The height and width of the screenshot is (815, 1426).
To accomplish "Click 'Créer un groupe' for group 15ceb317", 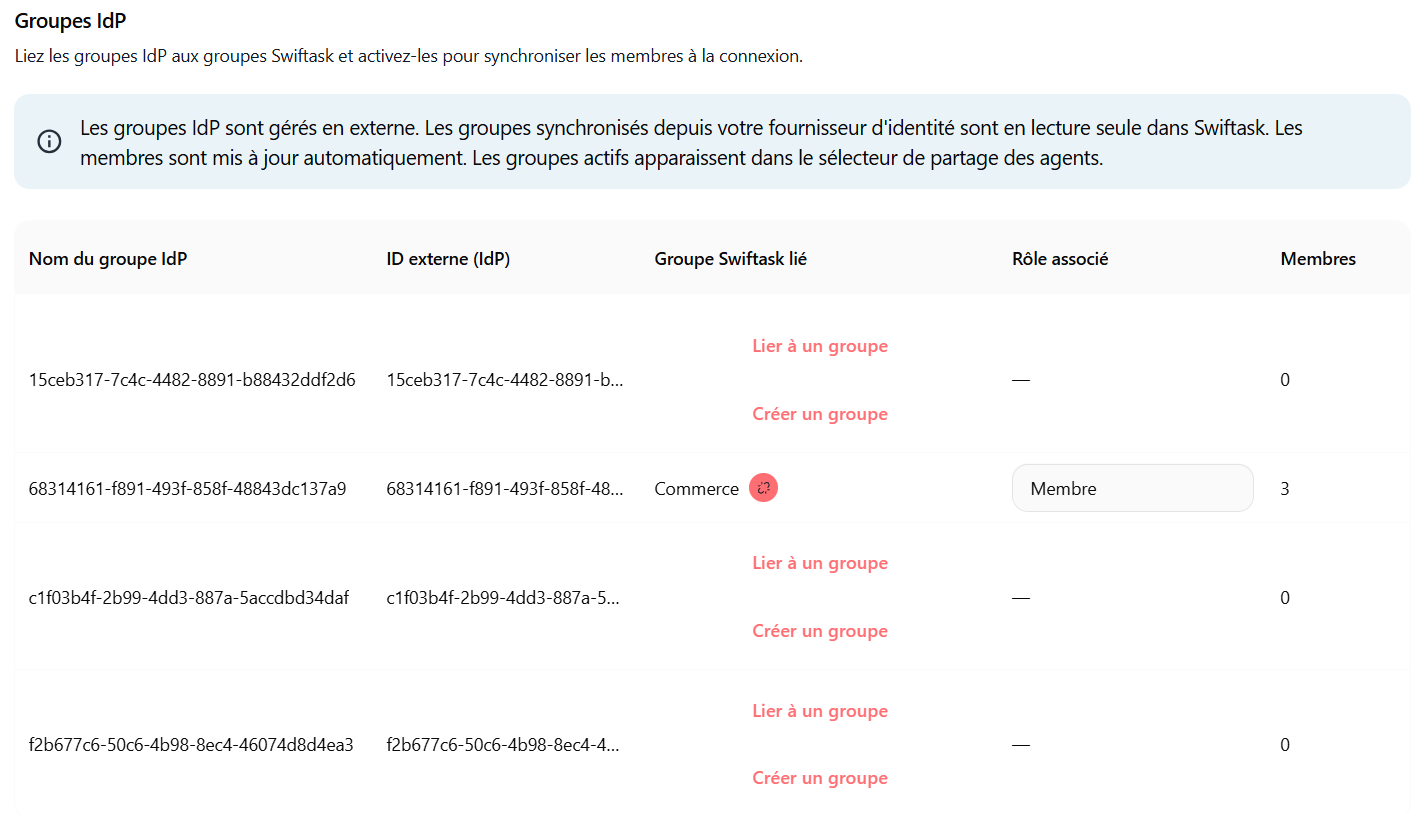I will [820, 414].
